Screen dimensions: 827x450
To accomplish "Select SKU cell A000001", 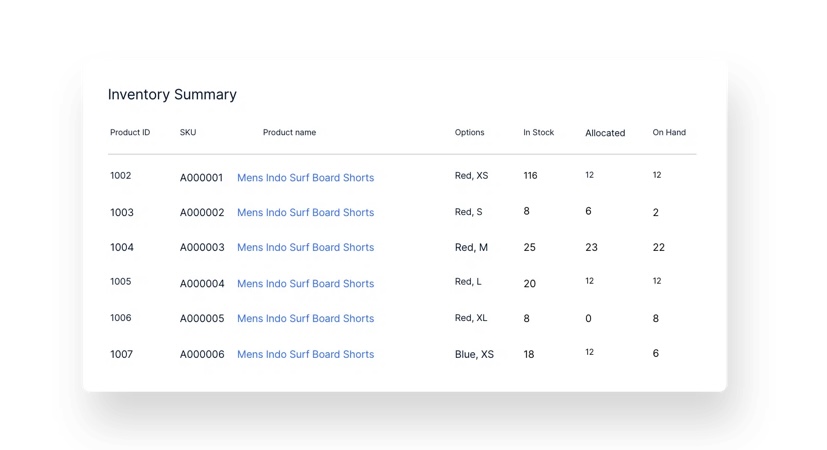I will coord(201,178).
